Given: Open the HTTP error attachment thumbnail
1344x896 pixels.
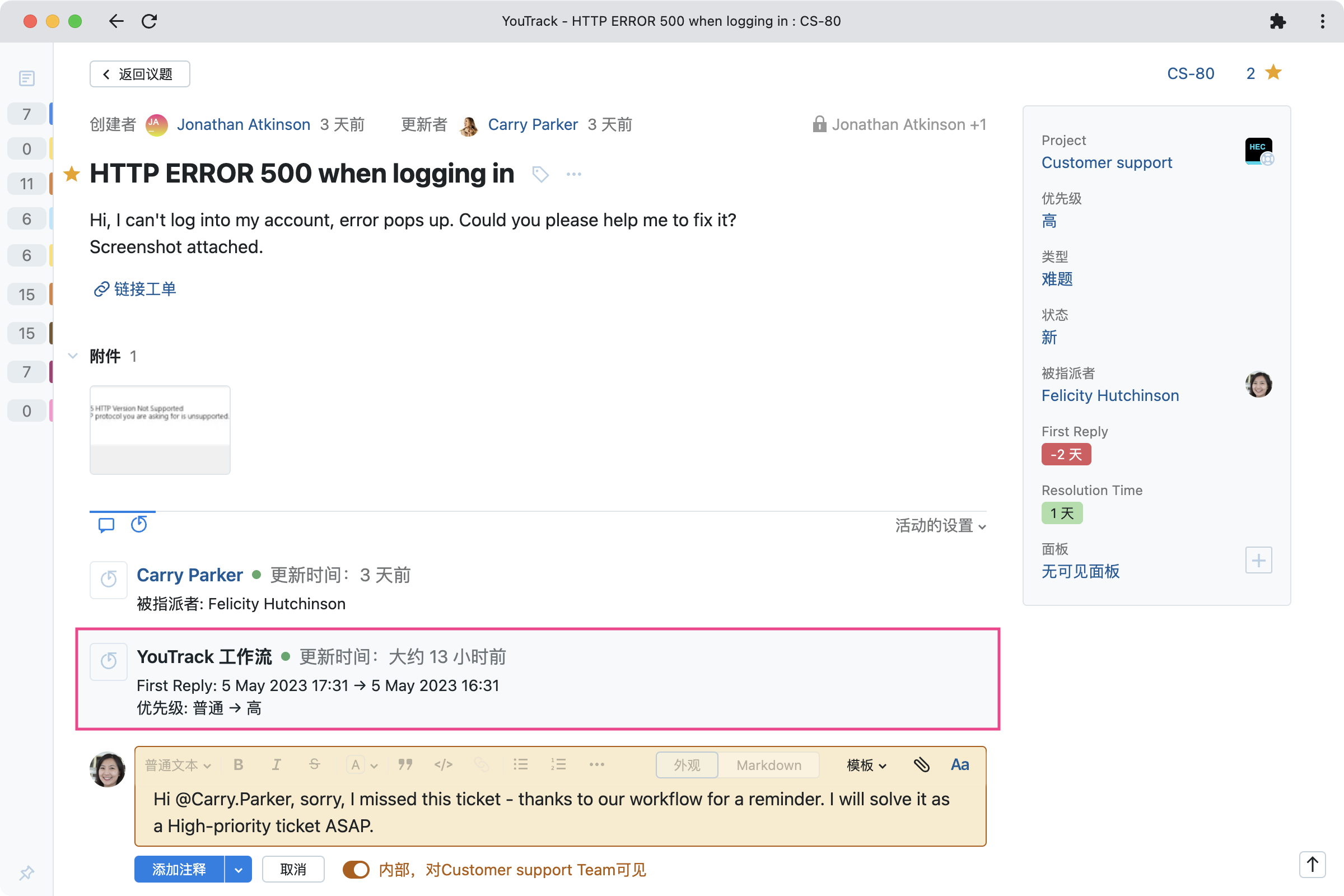Looking at the screenshot, I should coord(160,430).
